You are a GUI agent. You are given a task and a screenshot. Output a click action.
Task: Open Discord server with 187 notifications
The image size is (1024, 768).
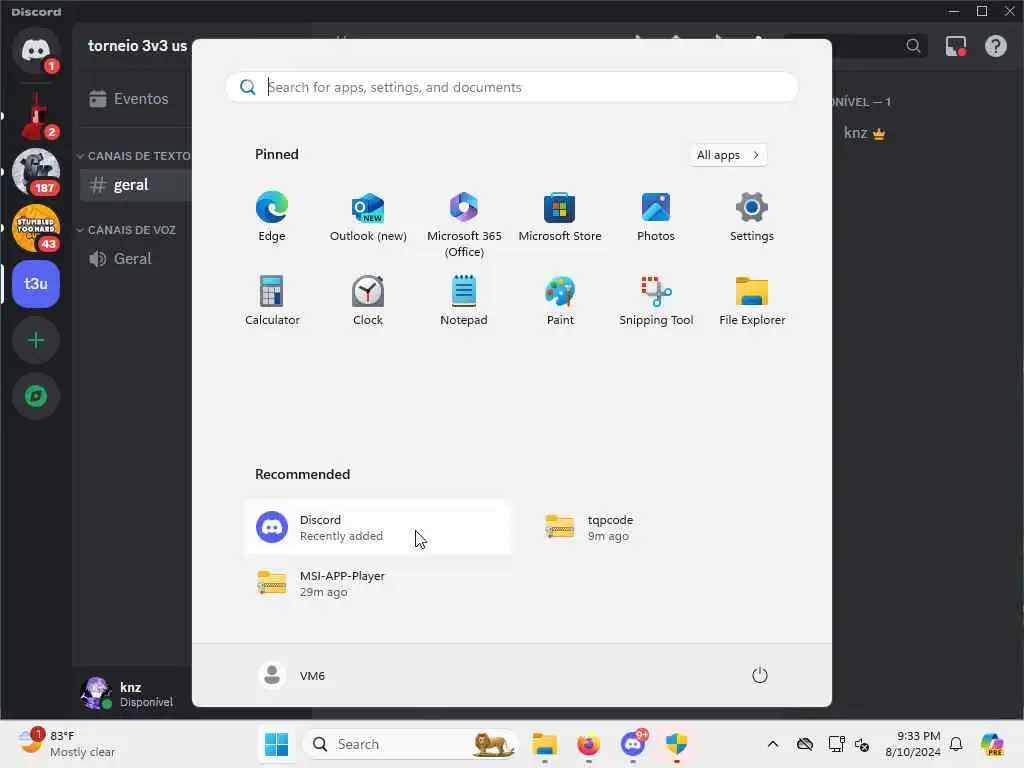pos(36,172)
